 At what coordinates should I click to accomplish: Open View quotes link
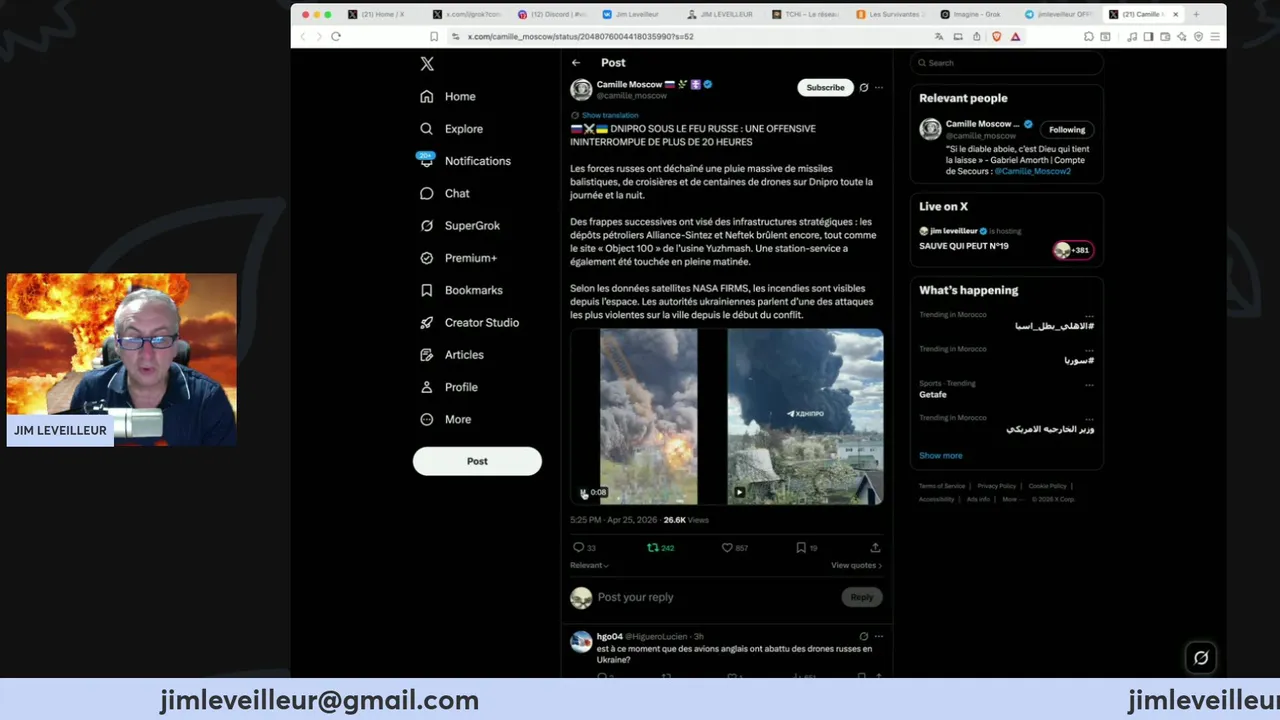(856, 566)
